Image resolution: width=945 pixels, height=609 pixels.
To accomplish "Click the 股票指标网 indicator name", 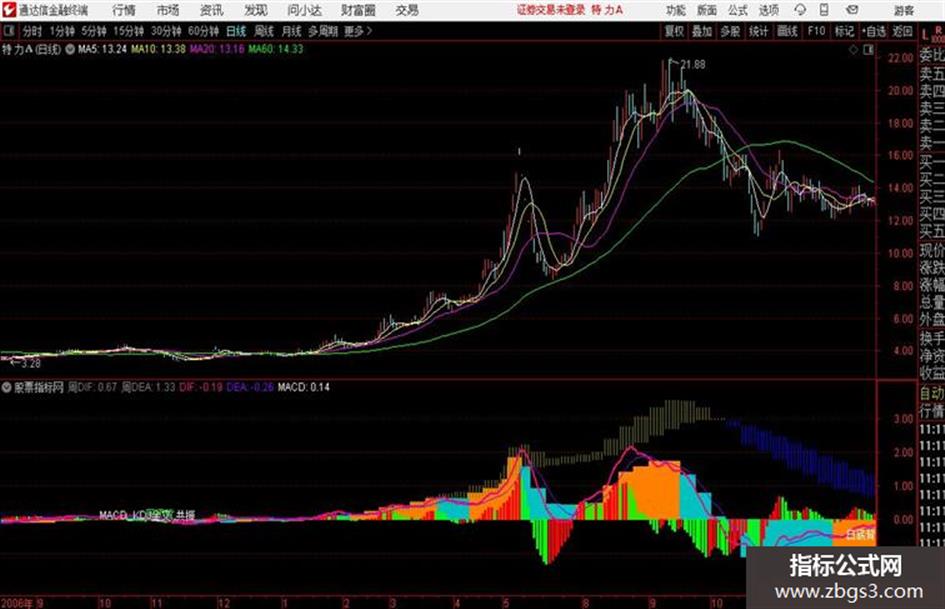I will tap(39, 387).
